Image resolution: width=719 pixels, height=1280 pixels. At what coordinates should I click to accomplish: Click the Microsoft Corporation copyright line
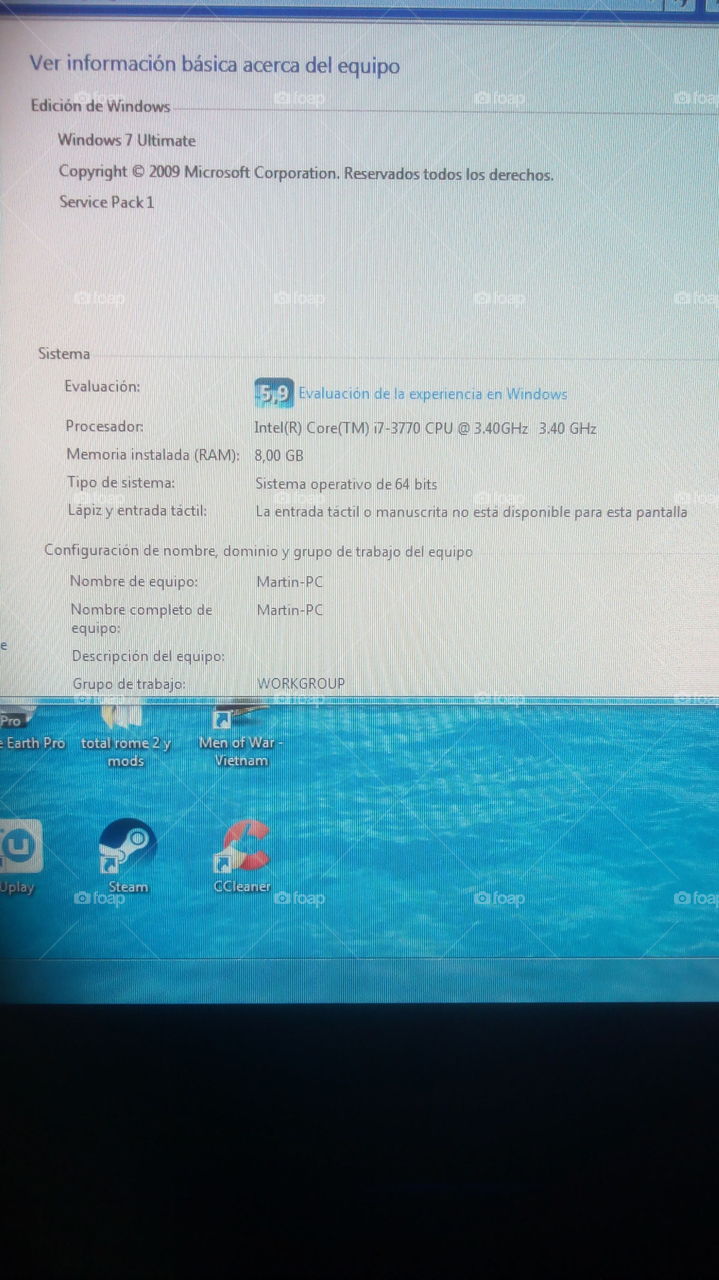[306, 173]
